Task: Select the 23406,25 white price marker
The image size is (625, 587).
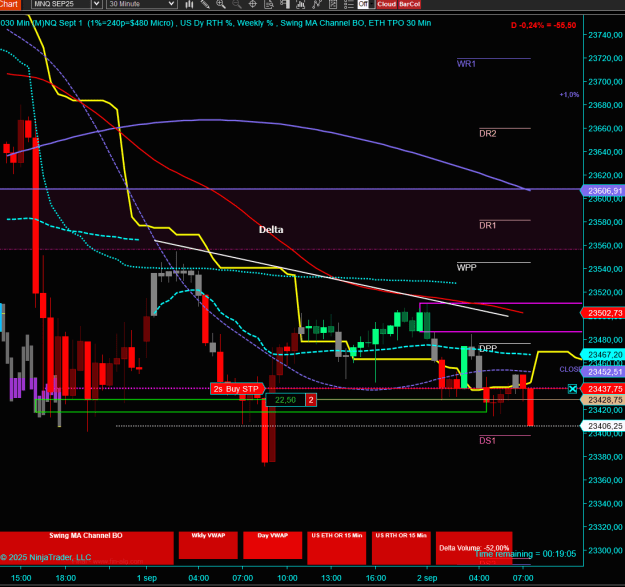Action: pos(603,426)
